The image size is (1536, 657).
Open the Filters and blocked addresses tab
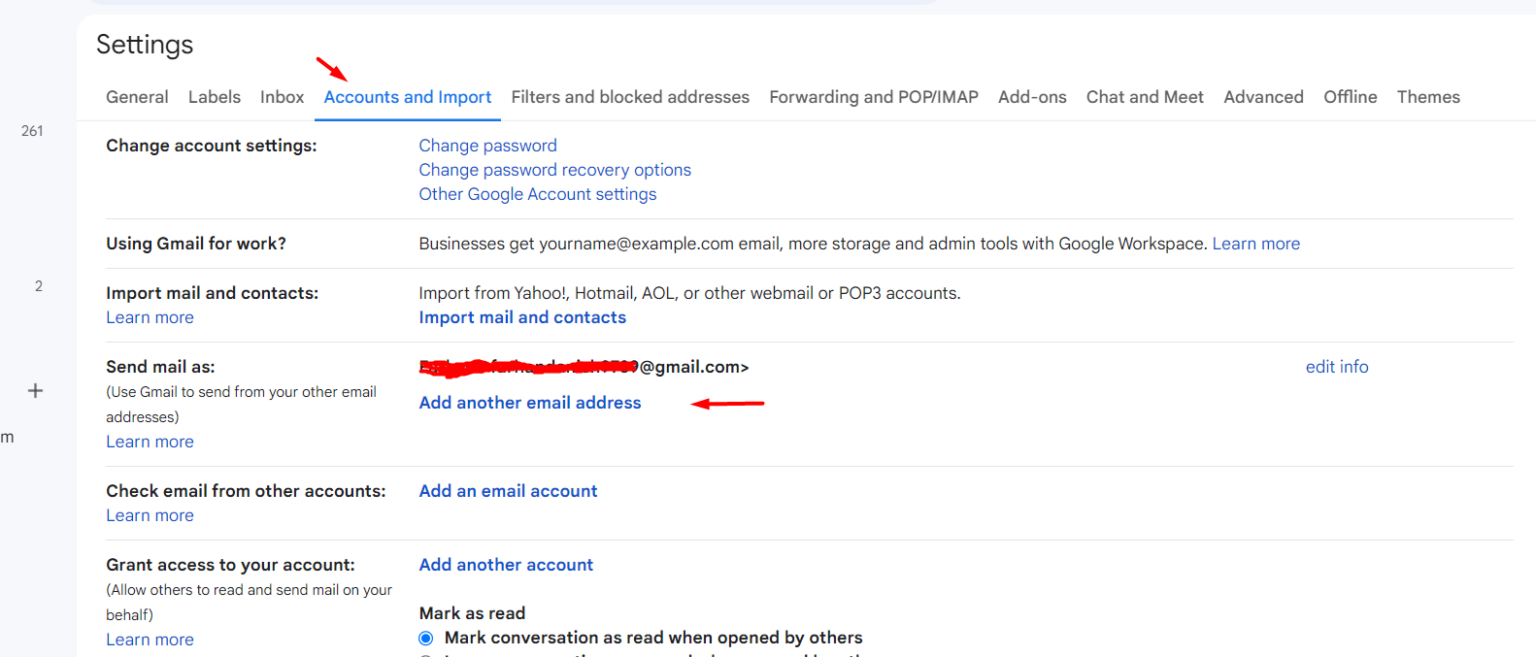point(630,96)
